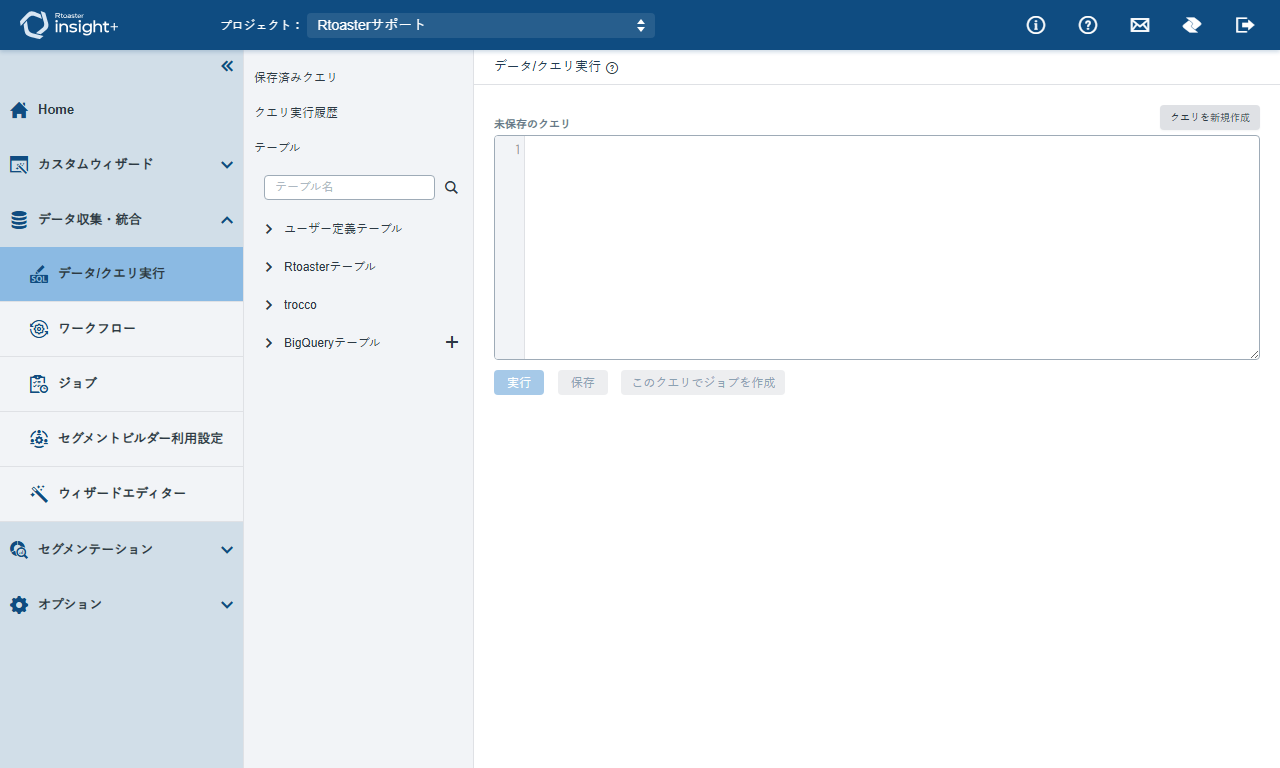Expand セグメンテーション menu chevron
The image size is (1280, 768).
(x=227, y=550)
